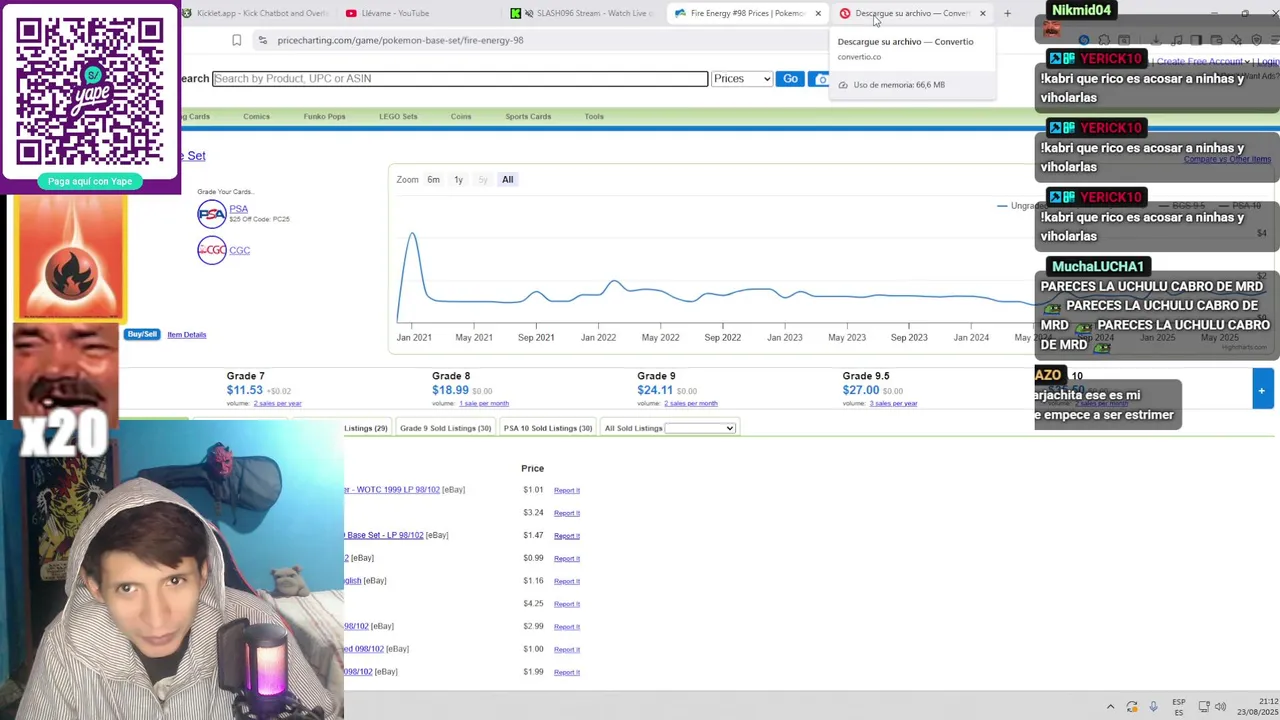Click the microphone tray icon

(x=1153, y=707)
